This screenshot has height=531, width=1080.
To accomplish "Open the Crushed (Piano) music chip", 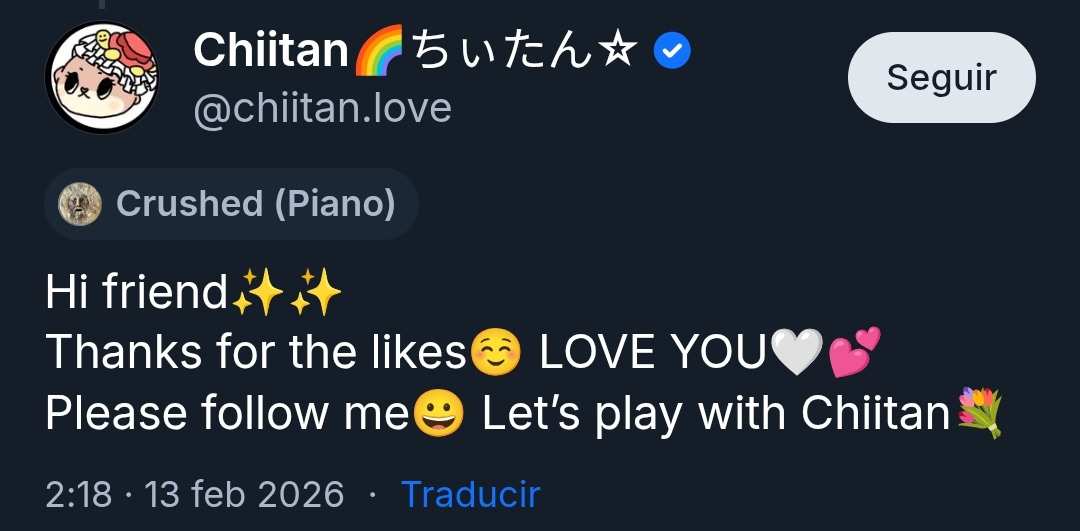I will 255,204.
